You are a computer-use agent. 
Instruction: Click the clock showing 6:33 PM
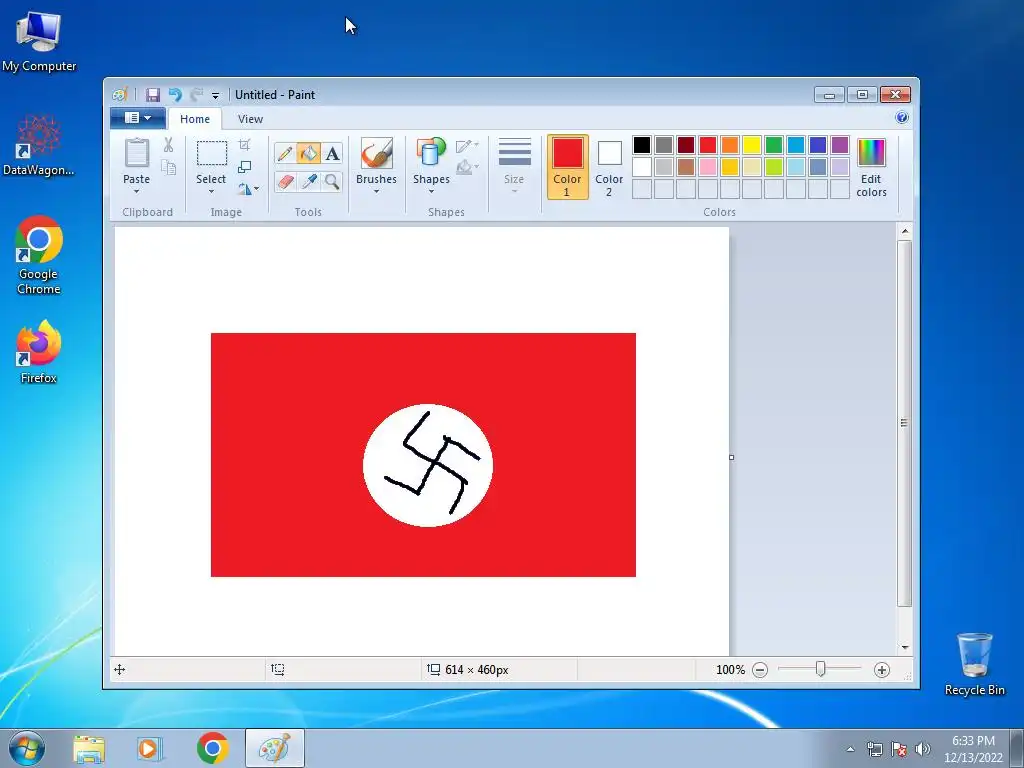(x=973, y=741)
